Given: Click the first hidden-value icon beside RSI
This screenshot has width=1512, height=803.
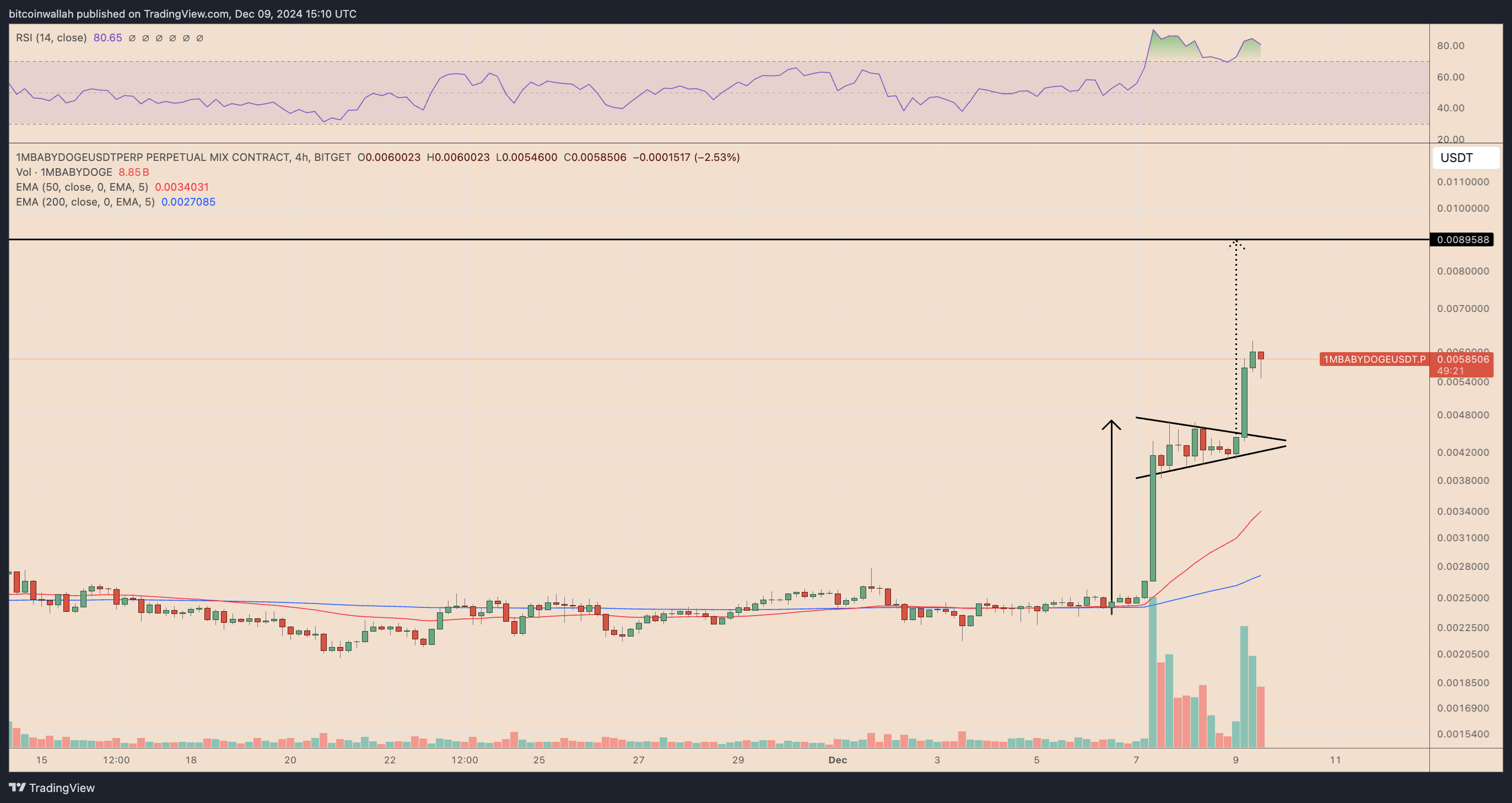Looking at the screenshot, I should tap(132, 38).
